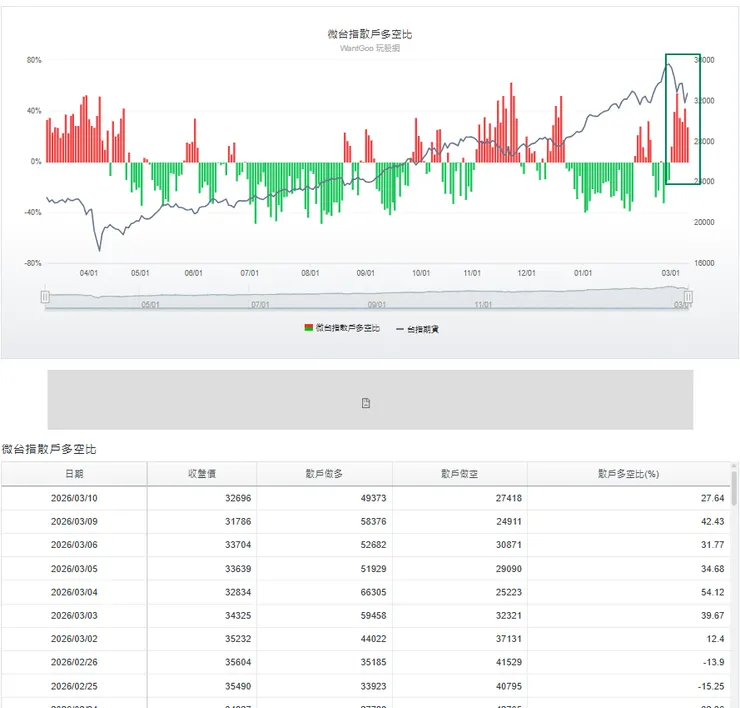Toggle the 台指期貨 legend line series
Screen dimensions: 740x708
tap(417, 329)
